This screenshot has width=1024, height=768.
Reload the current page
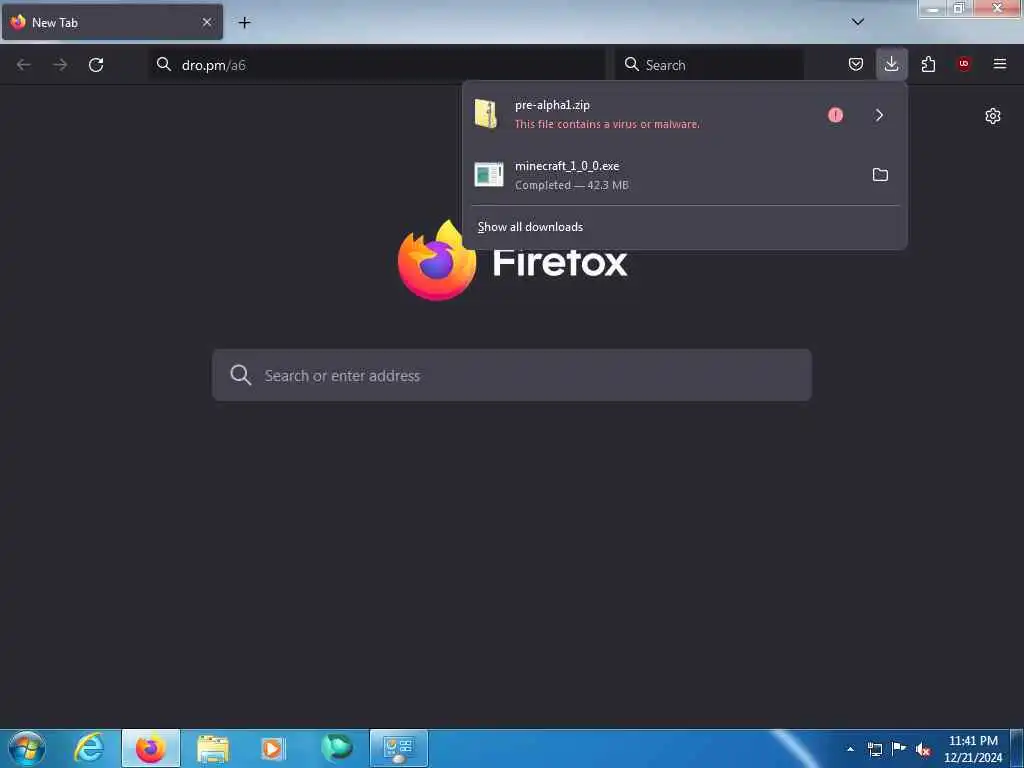click(x=96, y=65)
